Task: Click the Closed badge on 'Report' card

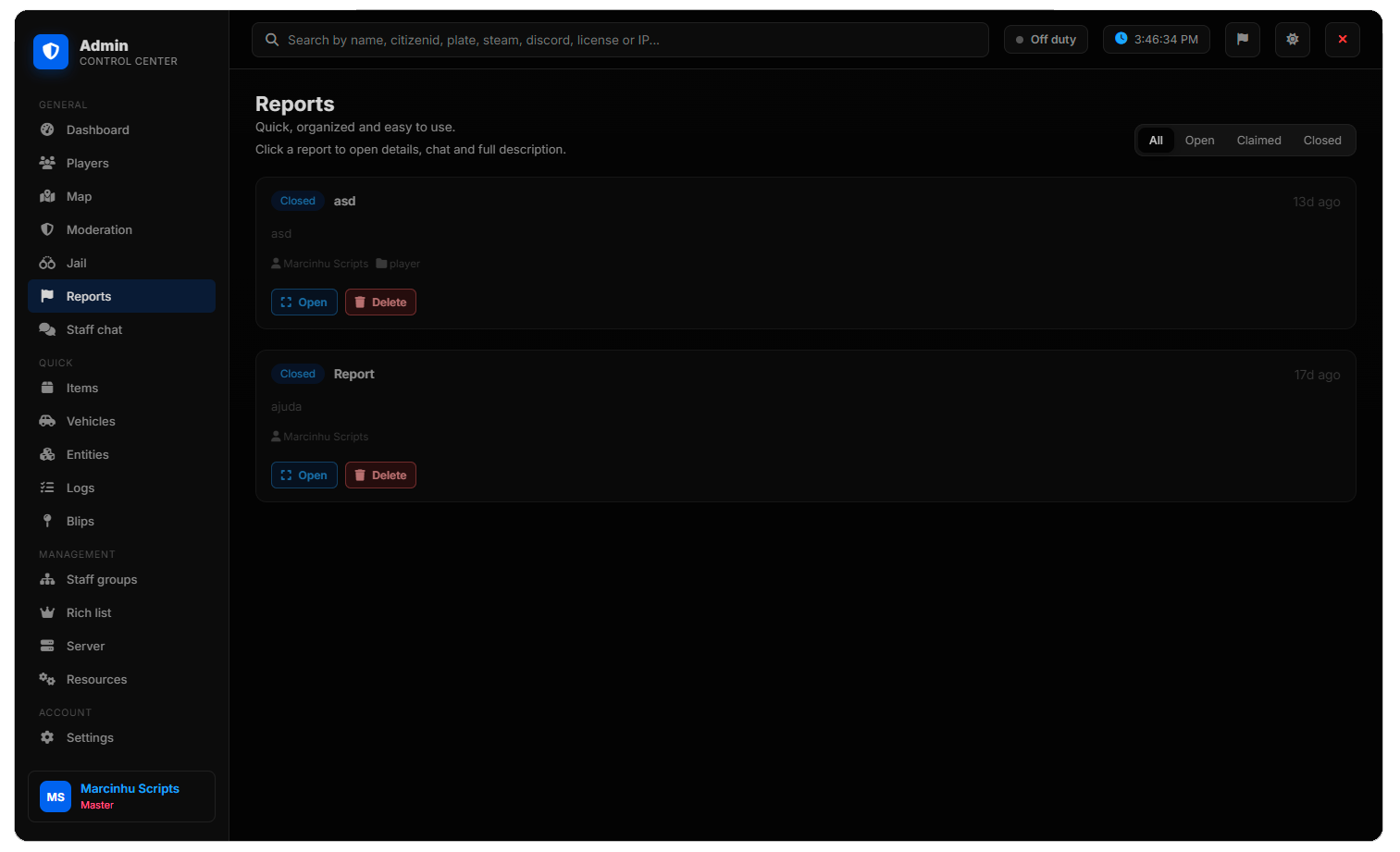Action: [298, 374]
